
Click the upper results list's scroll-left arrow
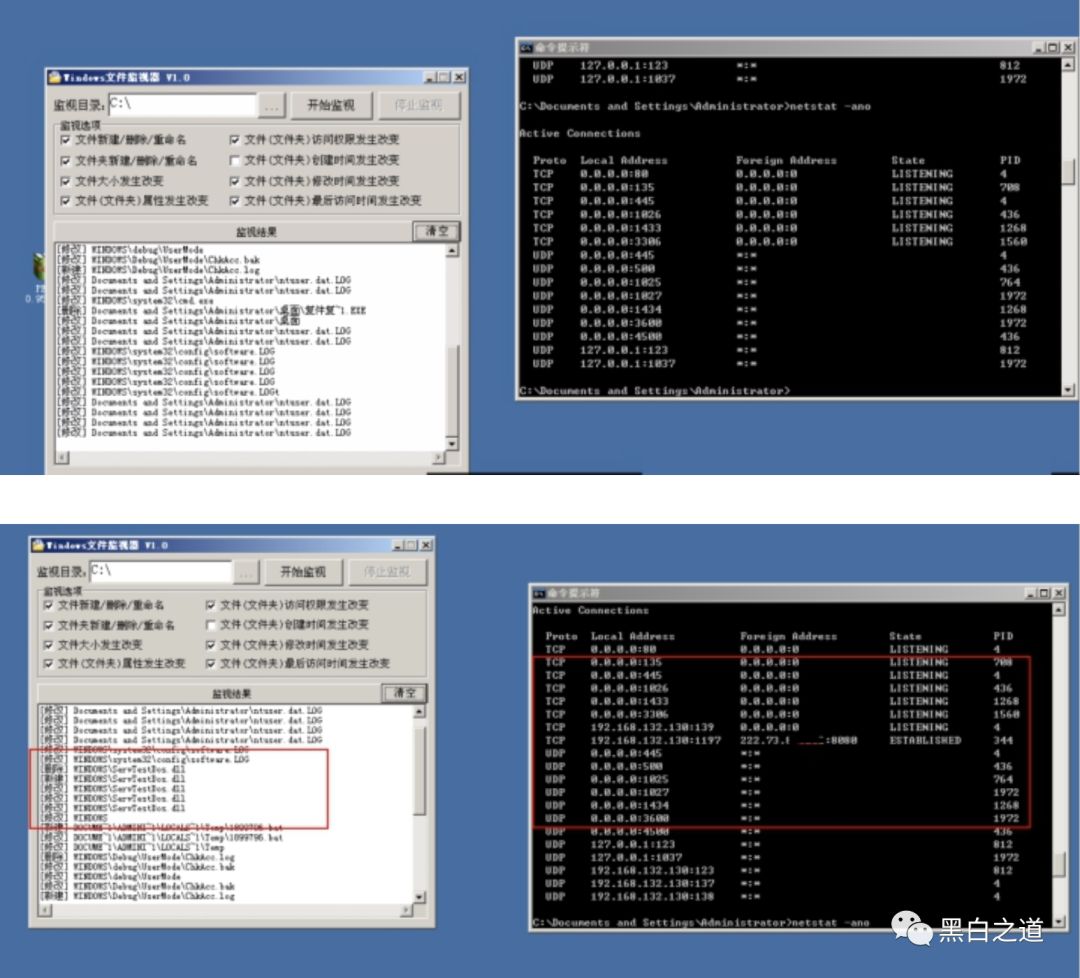pos(62,457)
